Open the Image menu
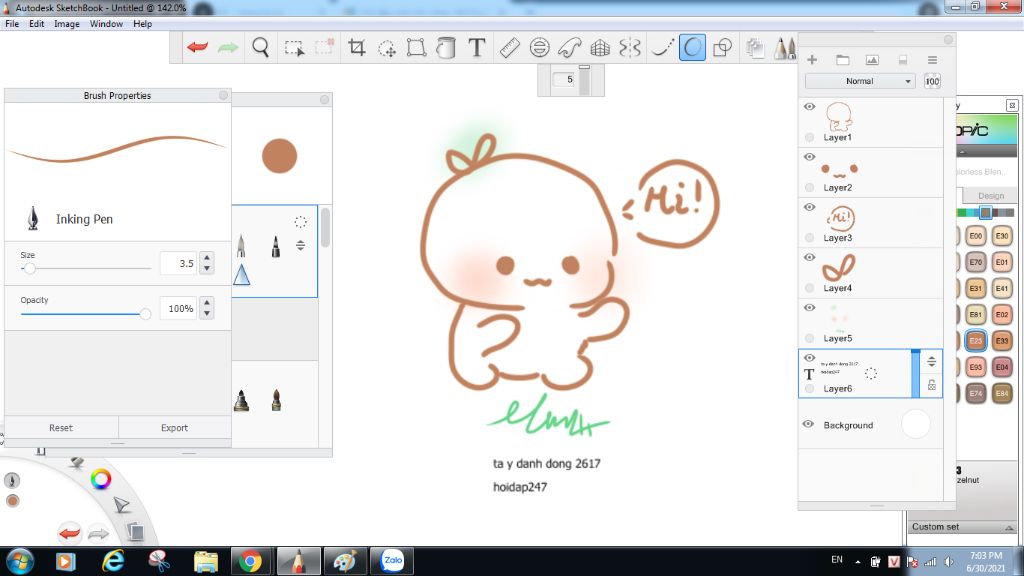Image resolution: width=1024 pixels, height=576 pixels. click(67, 24)
